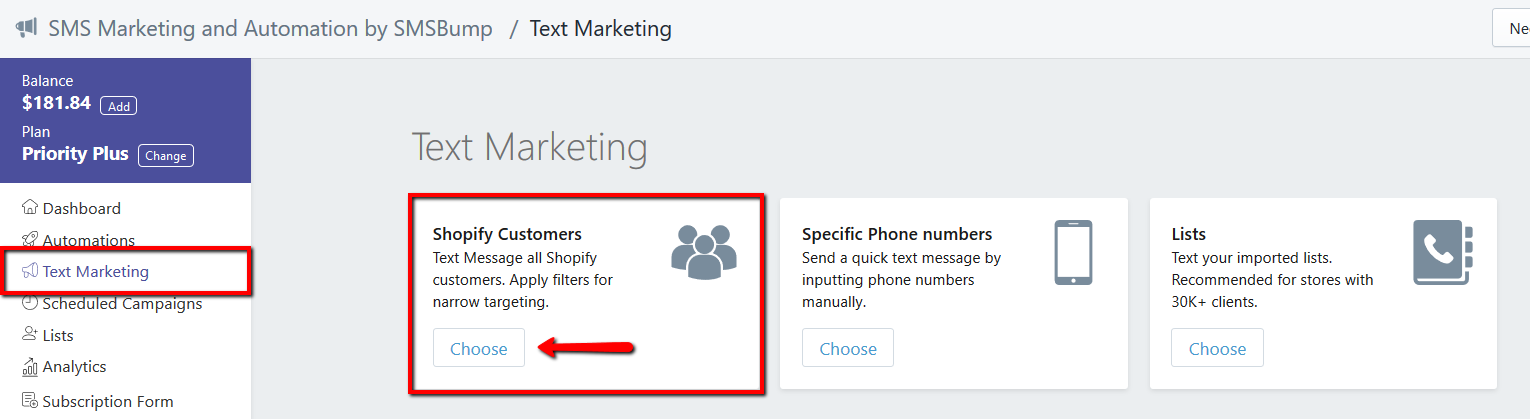Screen dimensions: 1530x419
Task: Click the Subscription Form document icon
Action: coord(30,401)
